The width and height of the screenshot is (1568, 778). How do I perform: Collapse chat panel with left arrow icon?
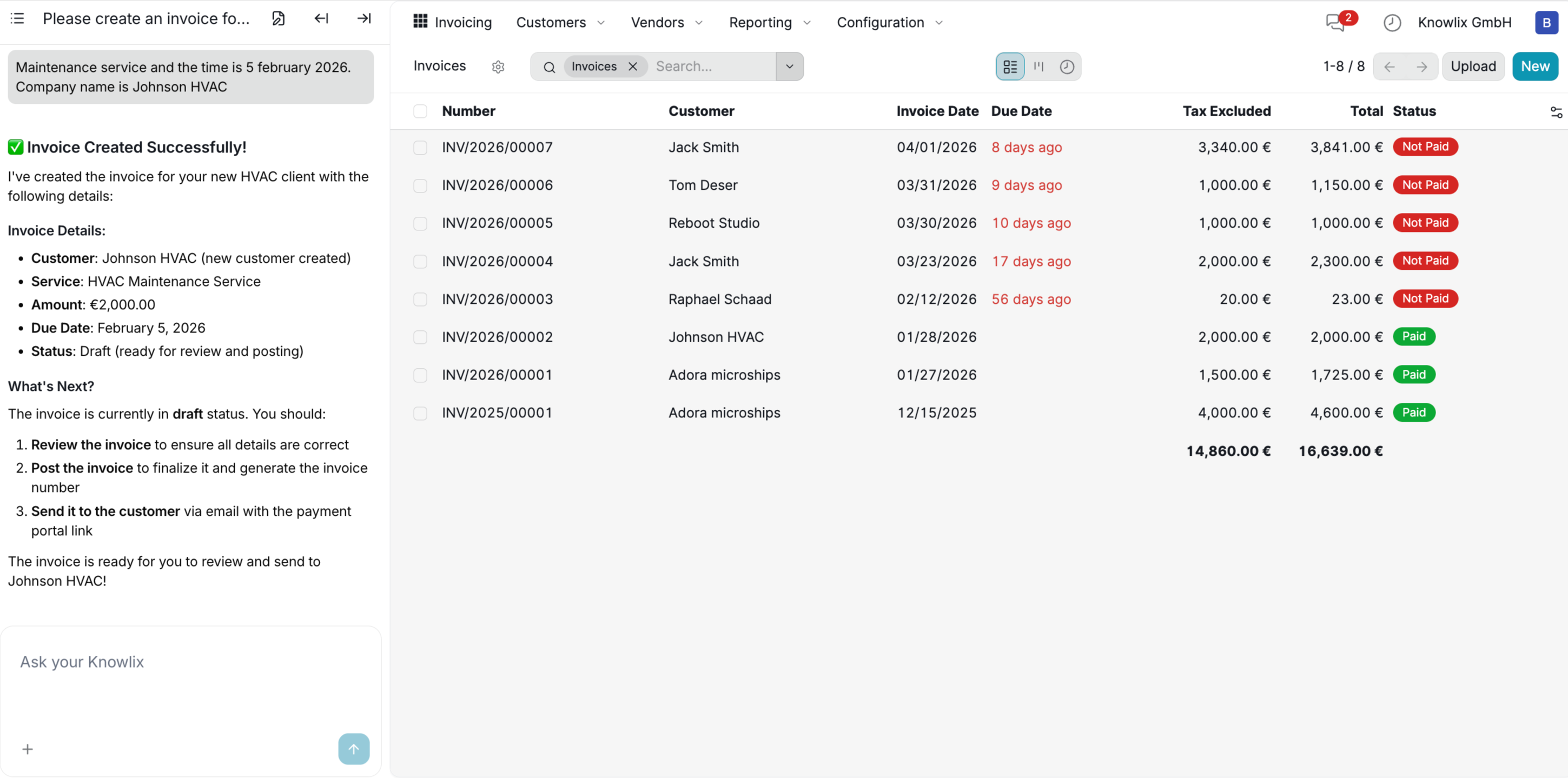(321, 18)
